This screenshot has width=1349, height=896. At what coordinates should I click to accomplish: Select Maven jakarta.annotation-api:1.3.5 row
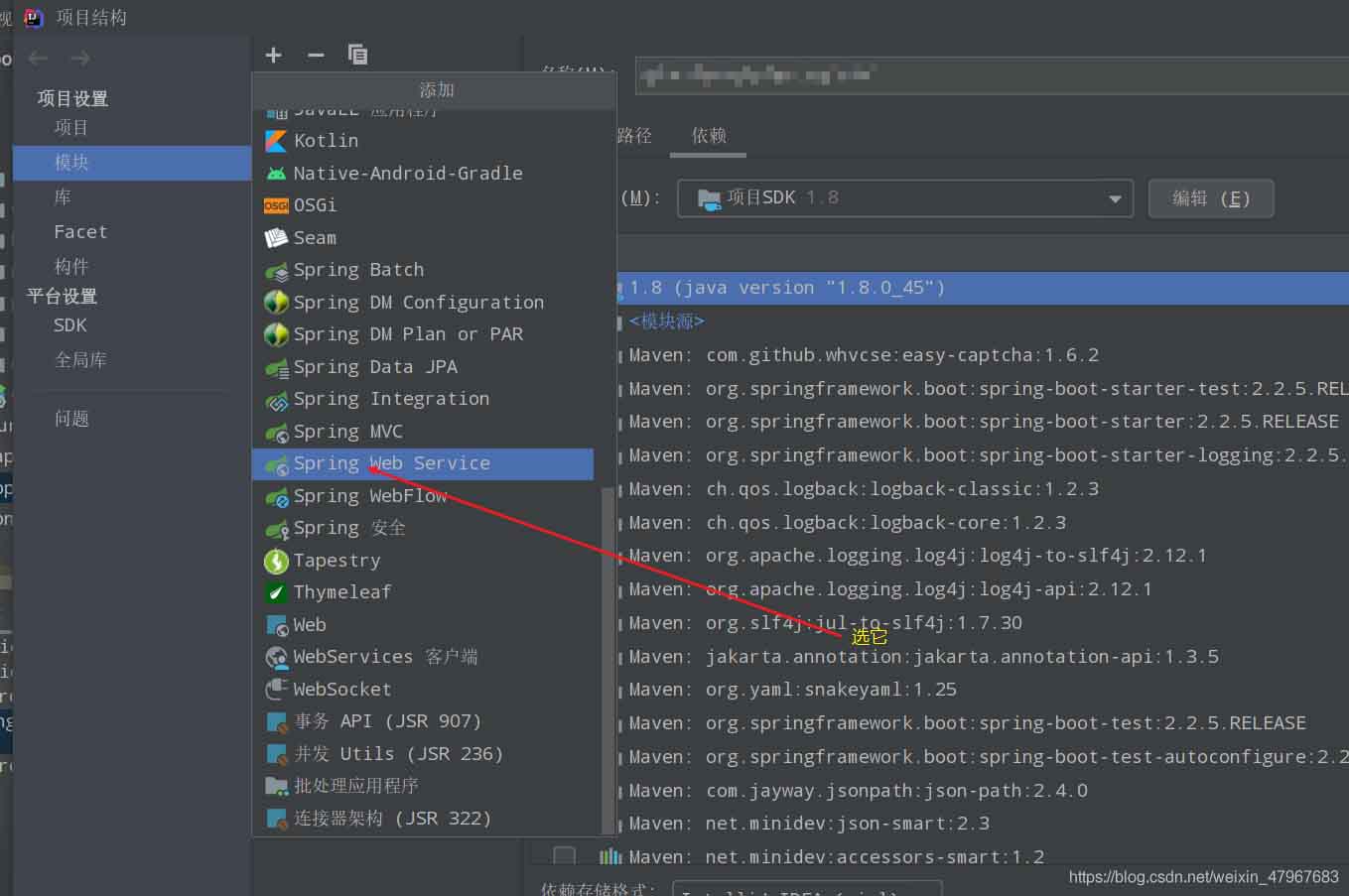click(x=983, y=657)
